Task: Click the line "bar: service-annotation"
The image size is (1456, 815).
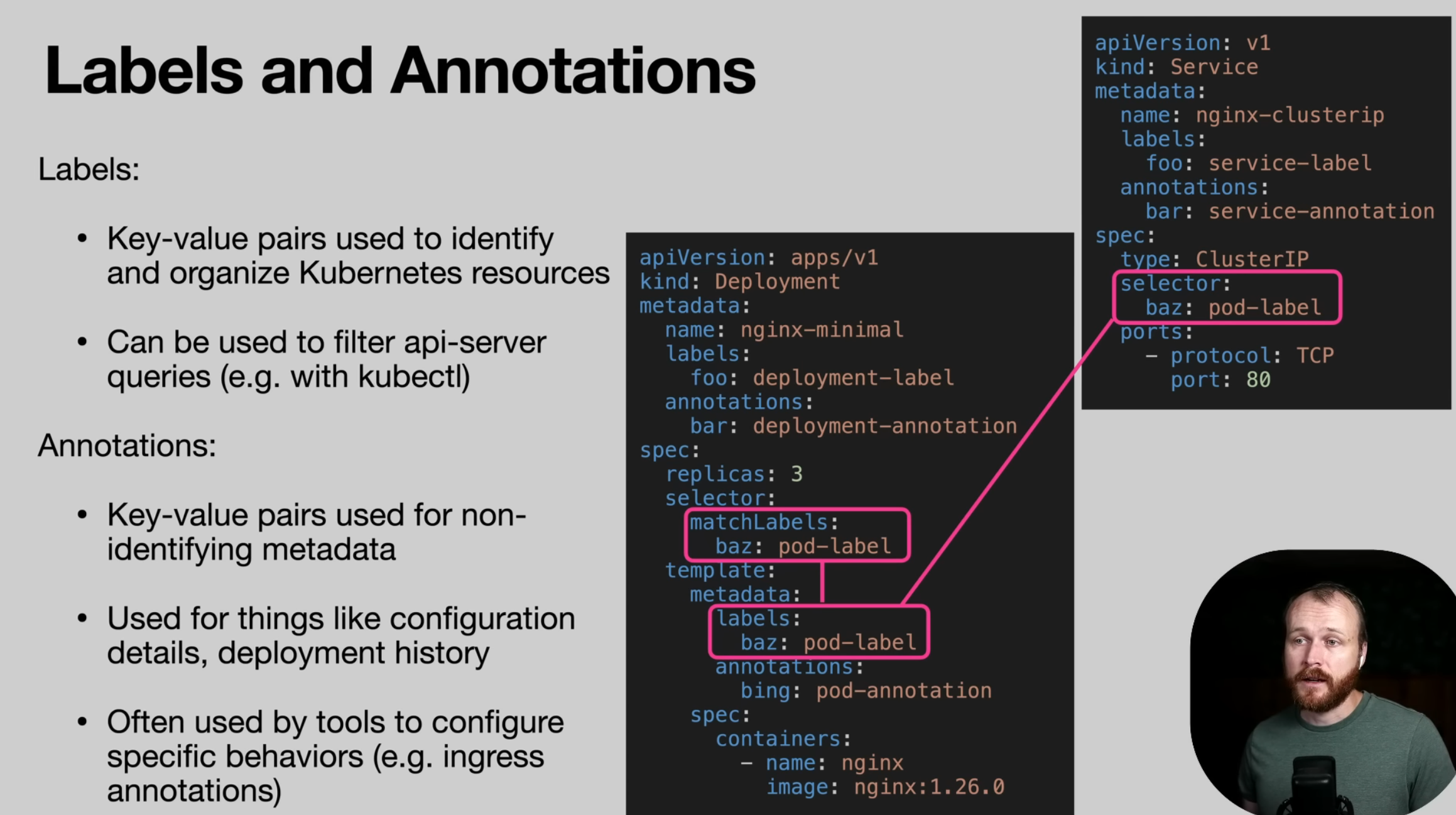Action: 1290,211
